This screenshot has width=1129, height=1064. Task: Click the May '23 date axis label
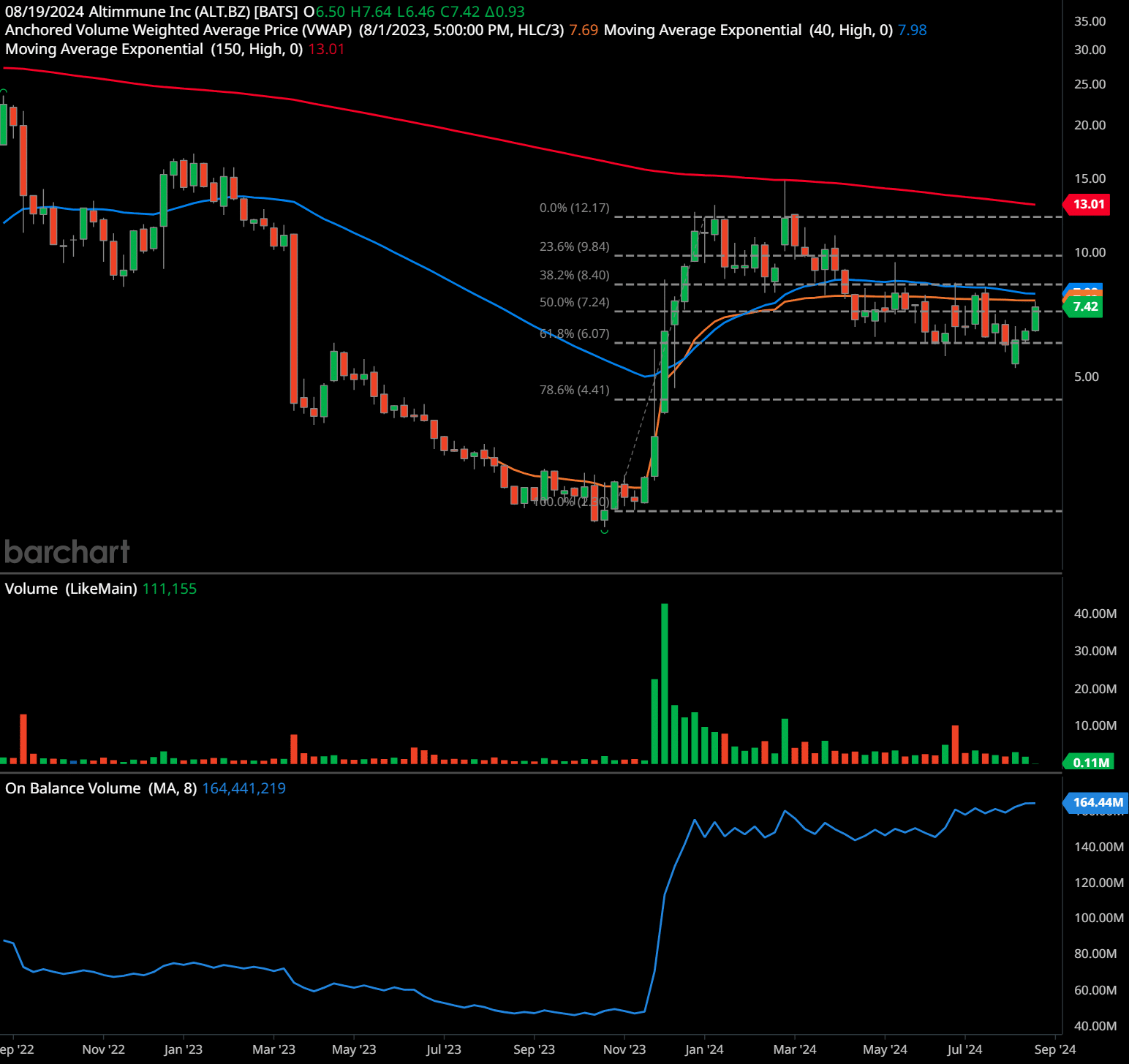click(354, 1049)
